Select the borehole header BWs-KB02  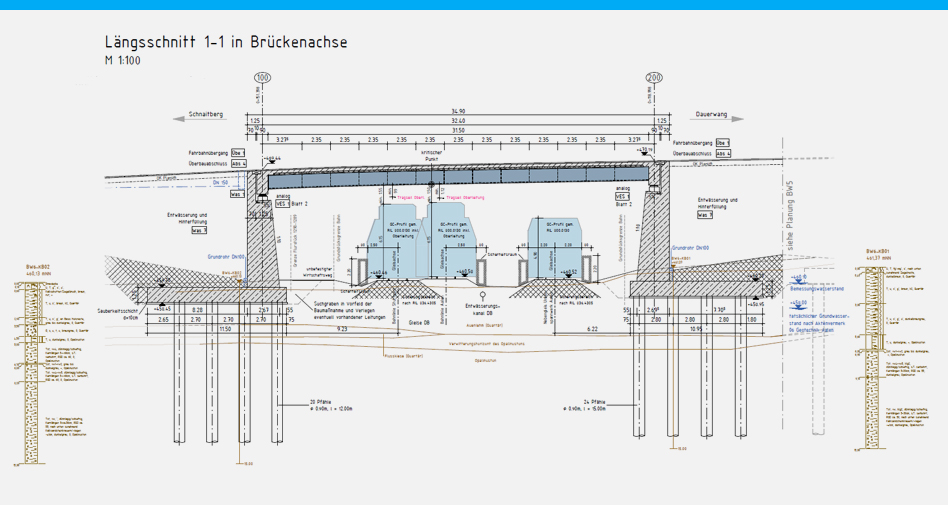click(x=36, y=267)
